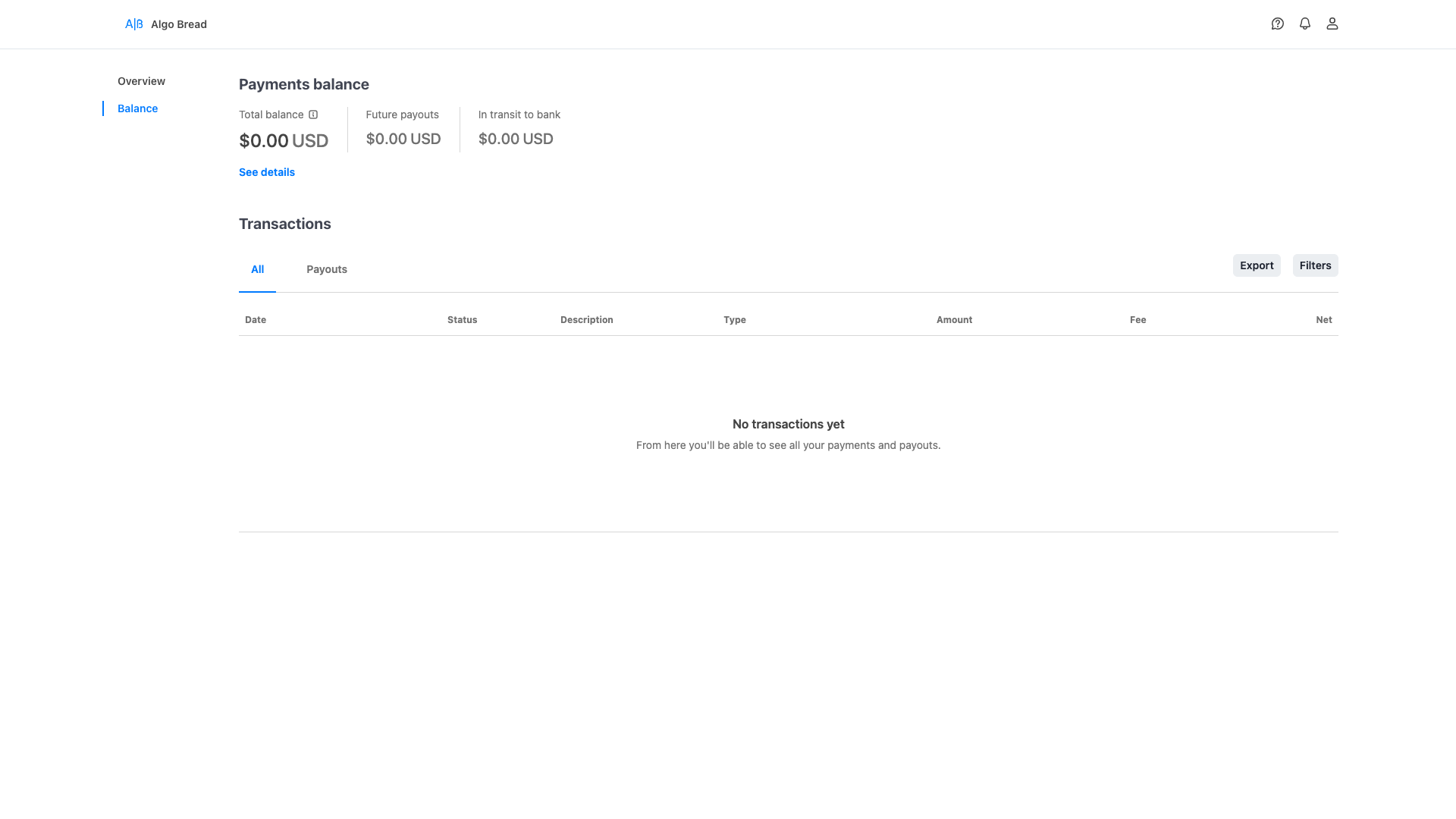Click the Fee column header
This screenshot has width=1456, height=819.
(1137, 320)
